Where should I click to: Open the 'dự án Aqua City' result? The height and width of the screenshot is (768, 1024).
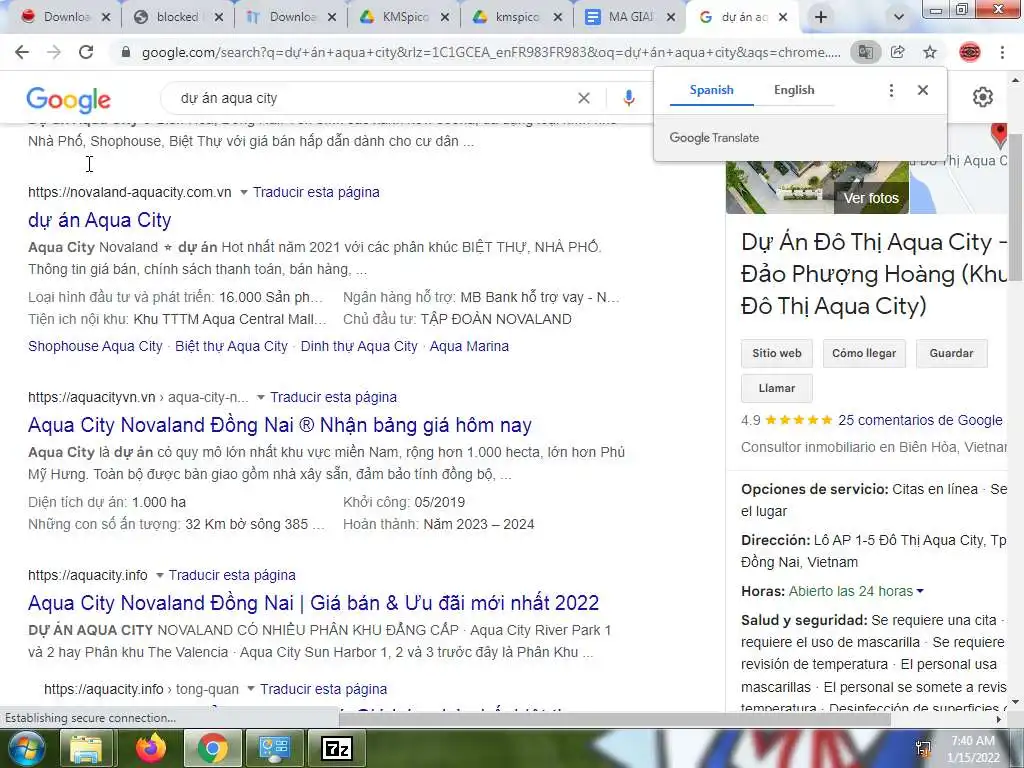point(99,220)
